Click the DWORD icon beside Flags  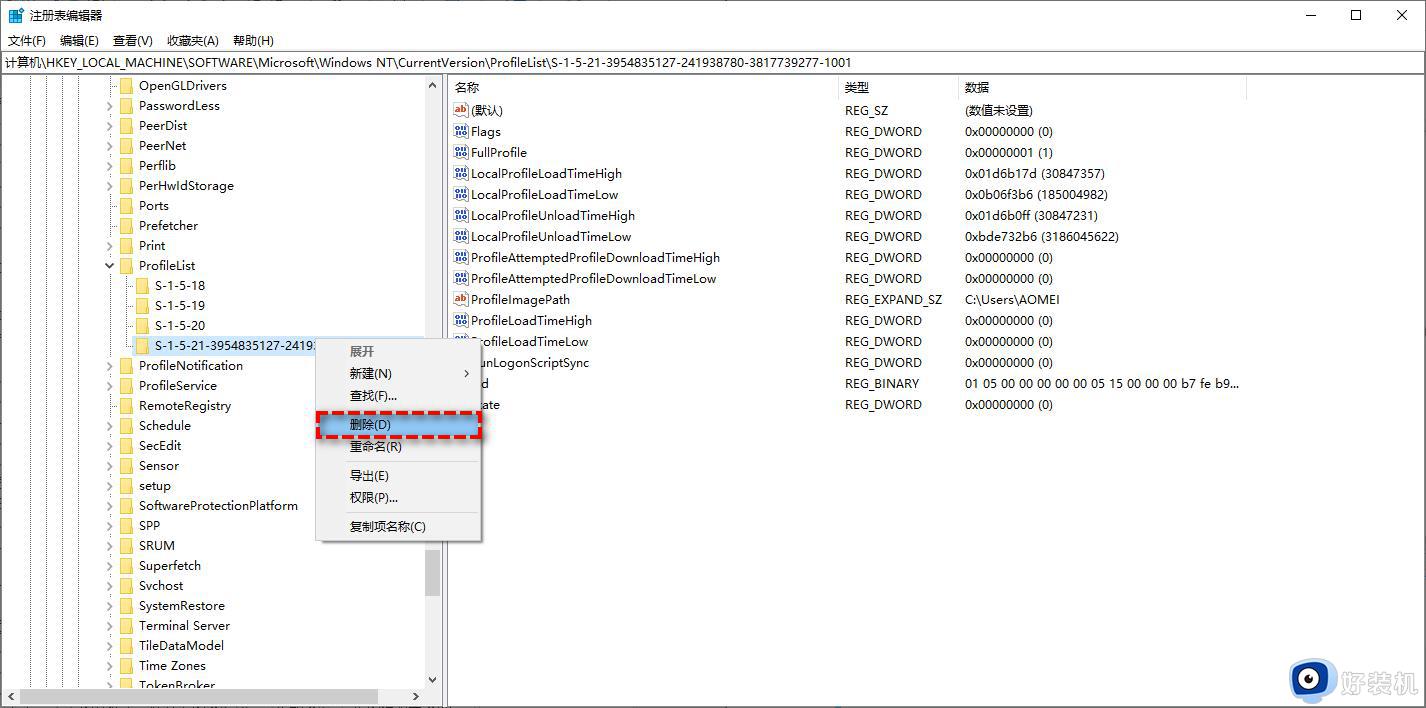pos(461,131)
